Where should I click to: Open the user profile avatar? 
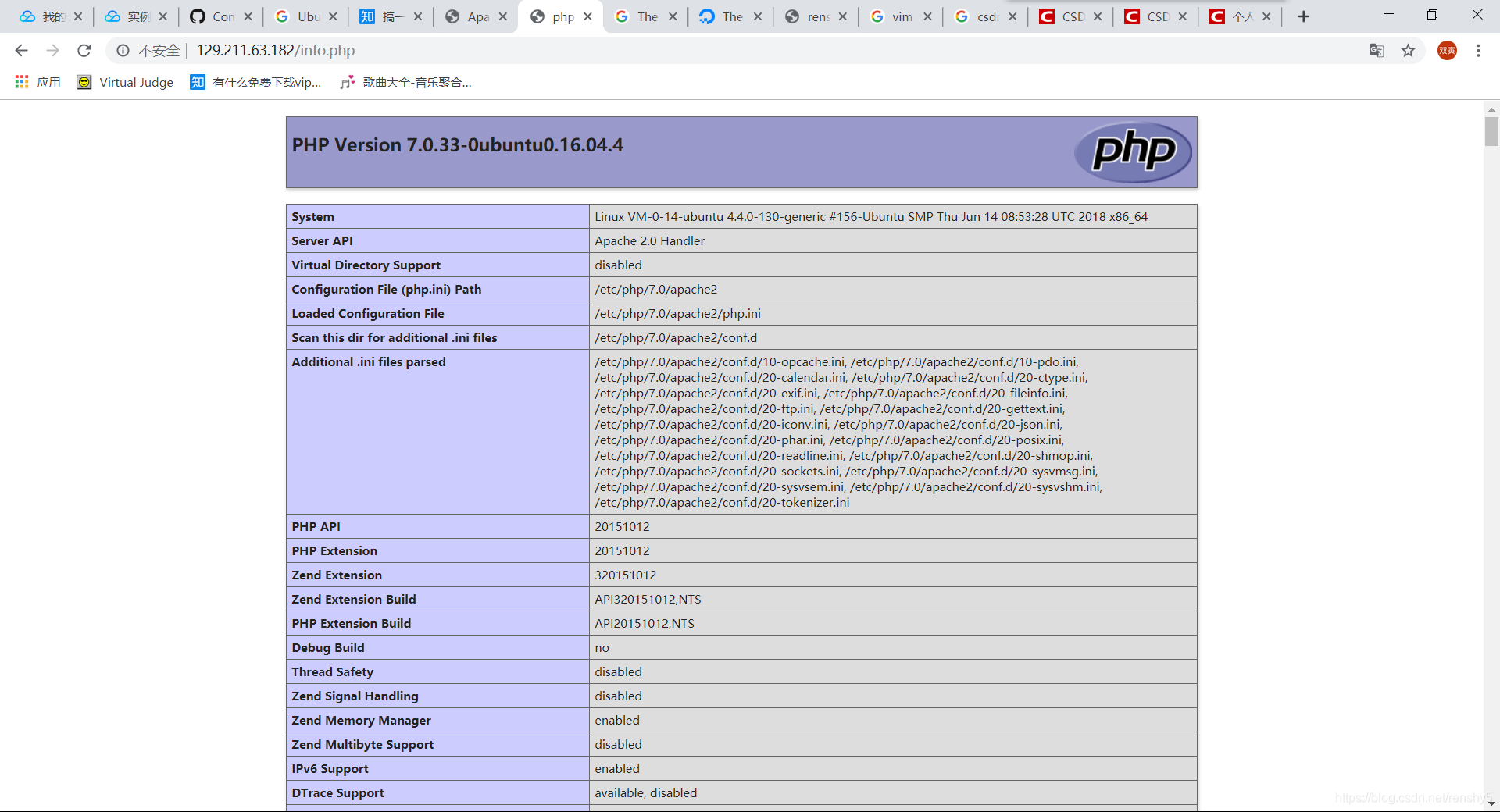tap(1447, 51)
